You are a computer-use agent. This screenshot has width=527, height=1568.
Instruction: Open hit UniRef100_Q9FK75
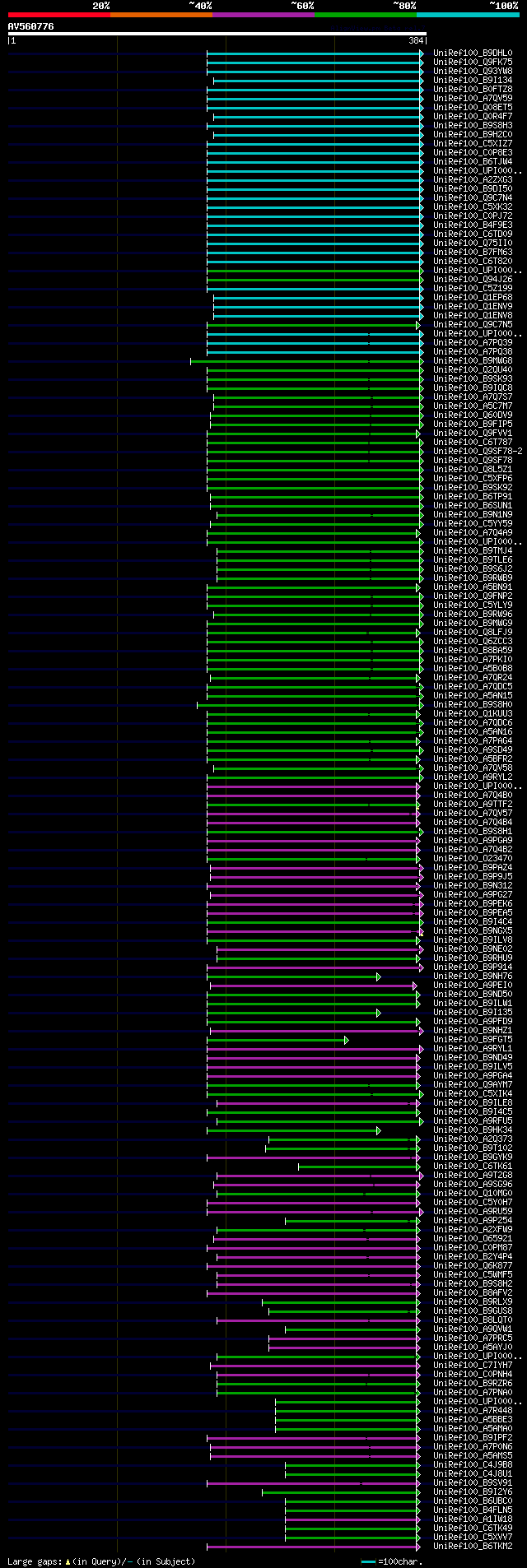(473, 63)
